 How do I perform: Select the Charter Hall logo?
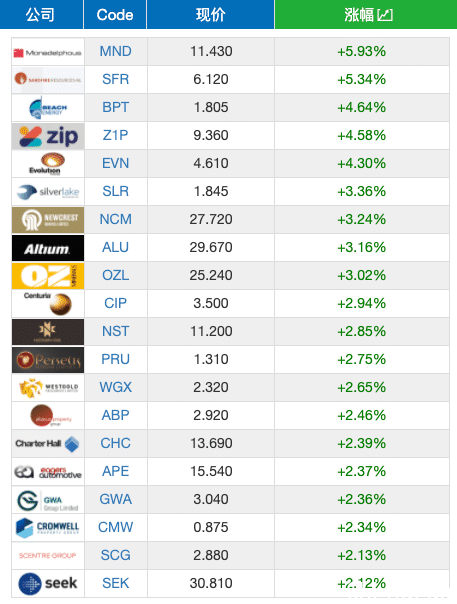tap(48, 444)
